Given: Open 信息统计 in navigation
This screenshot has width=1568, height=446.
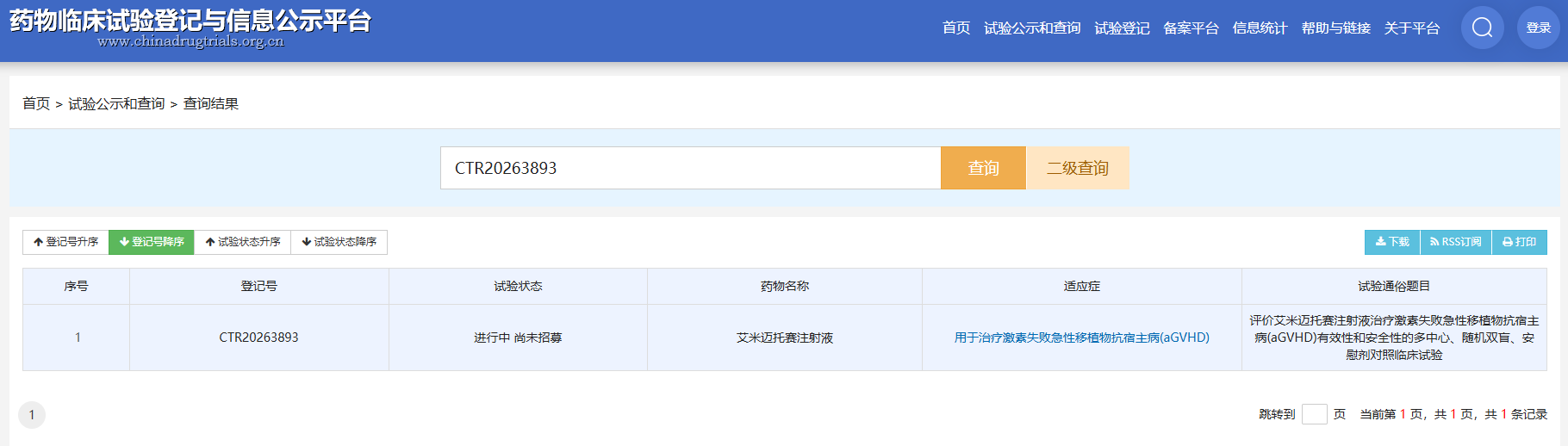Looking at the screenshot, I should click(1260, 28).
